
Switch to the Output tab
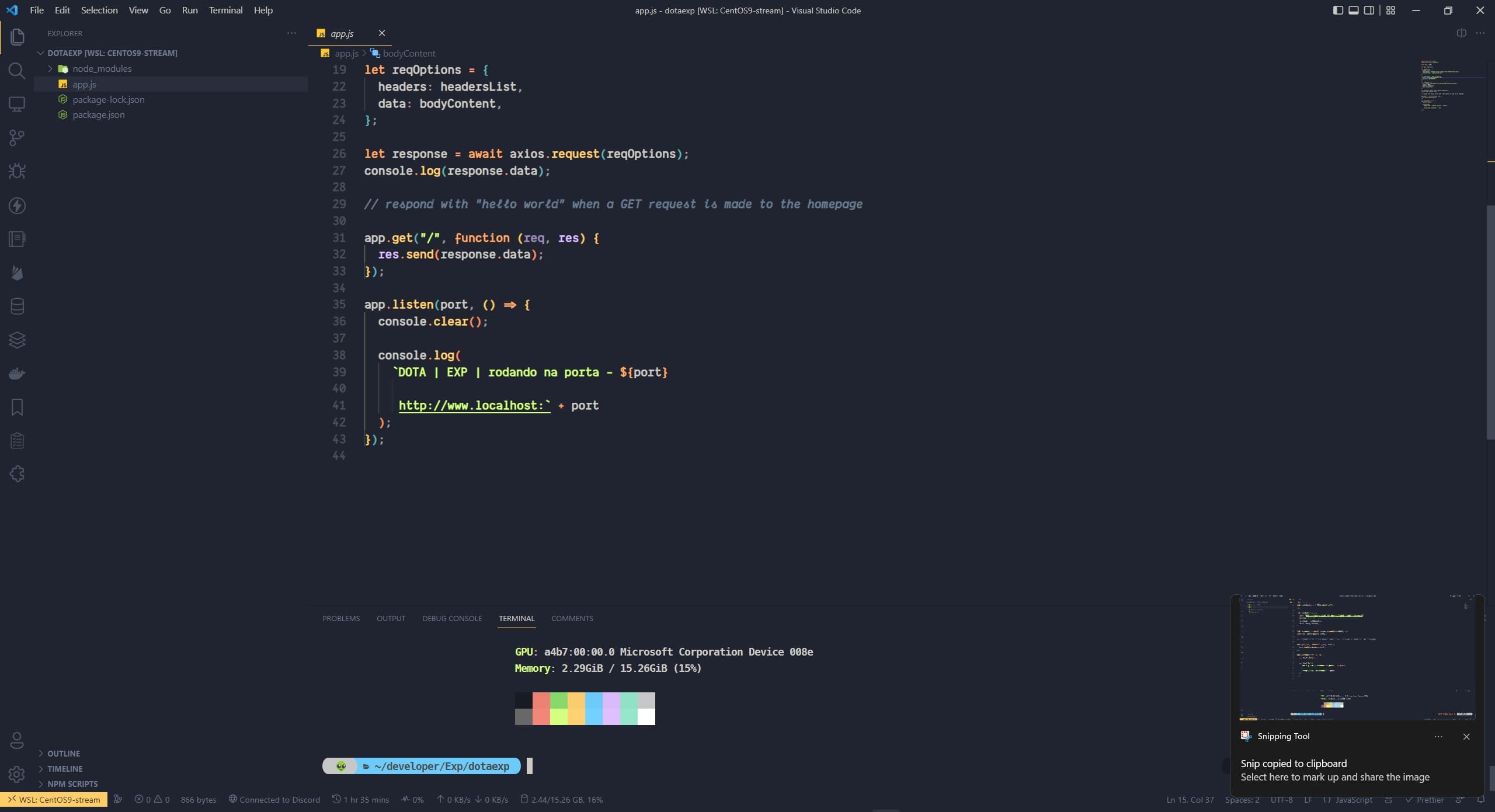[390, 618]
